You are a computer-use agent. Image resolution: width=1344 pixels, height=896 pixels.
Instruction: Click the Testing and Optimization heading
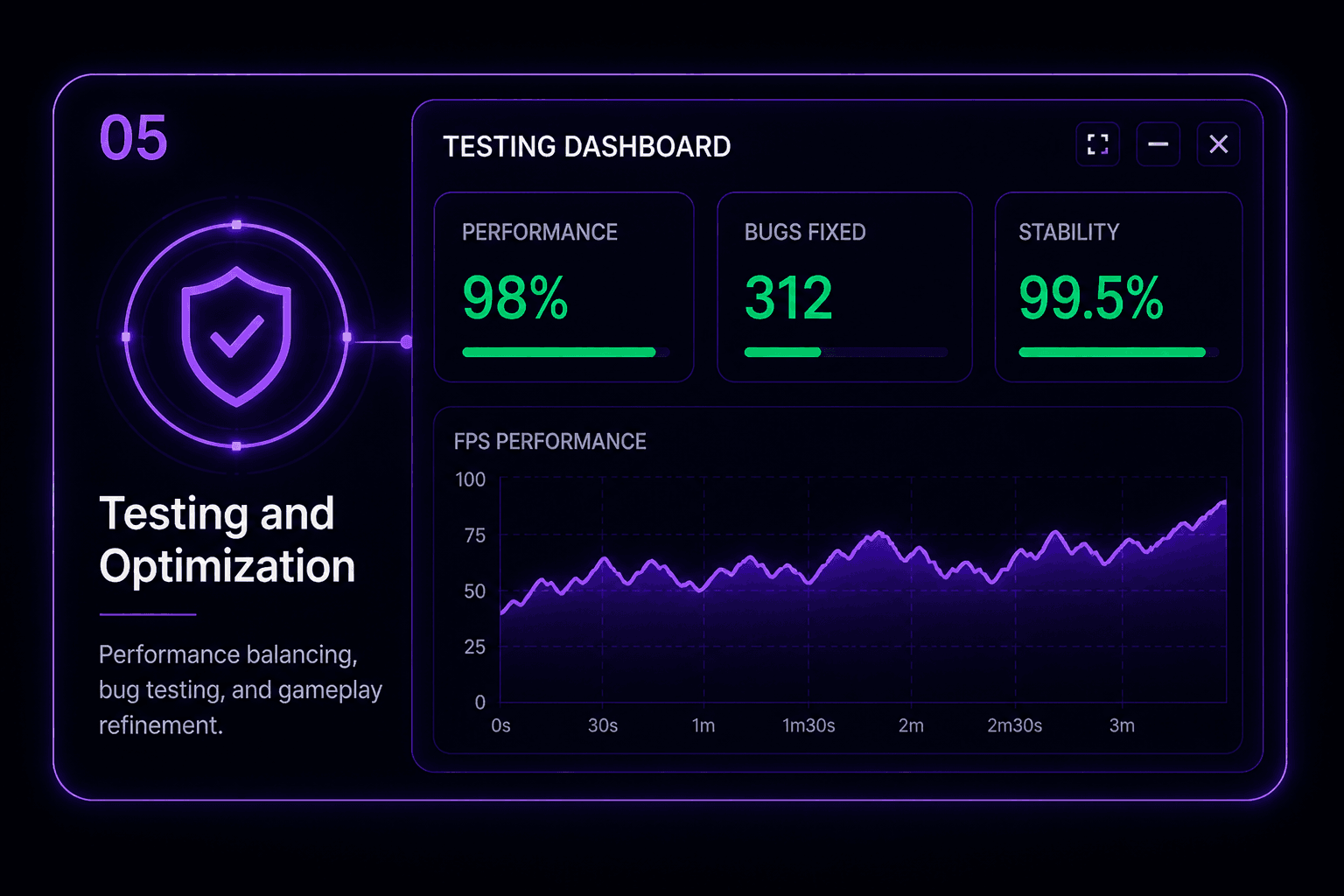(x=227, y=540)
